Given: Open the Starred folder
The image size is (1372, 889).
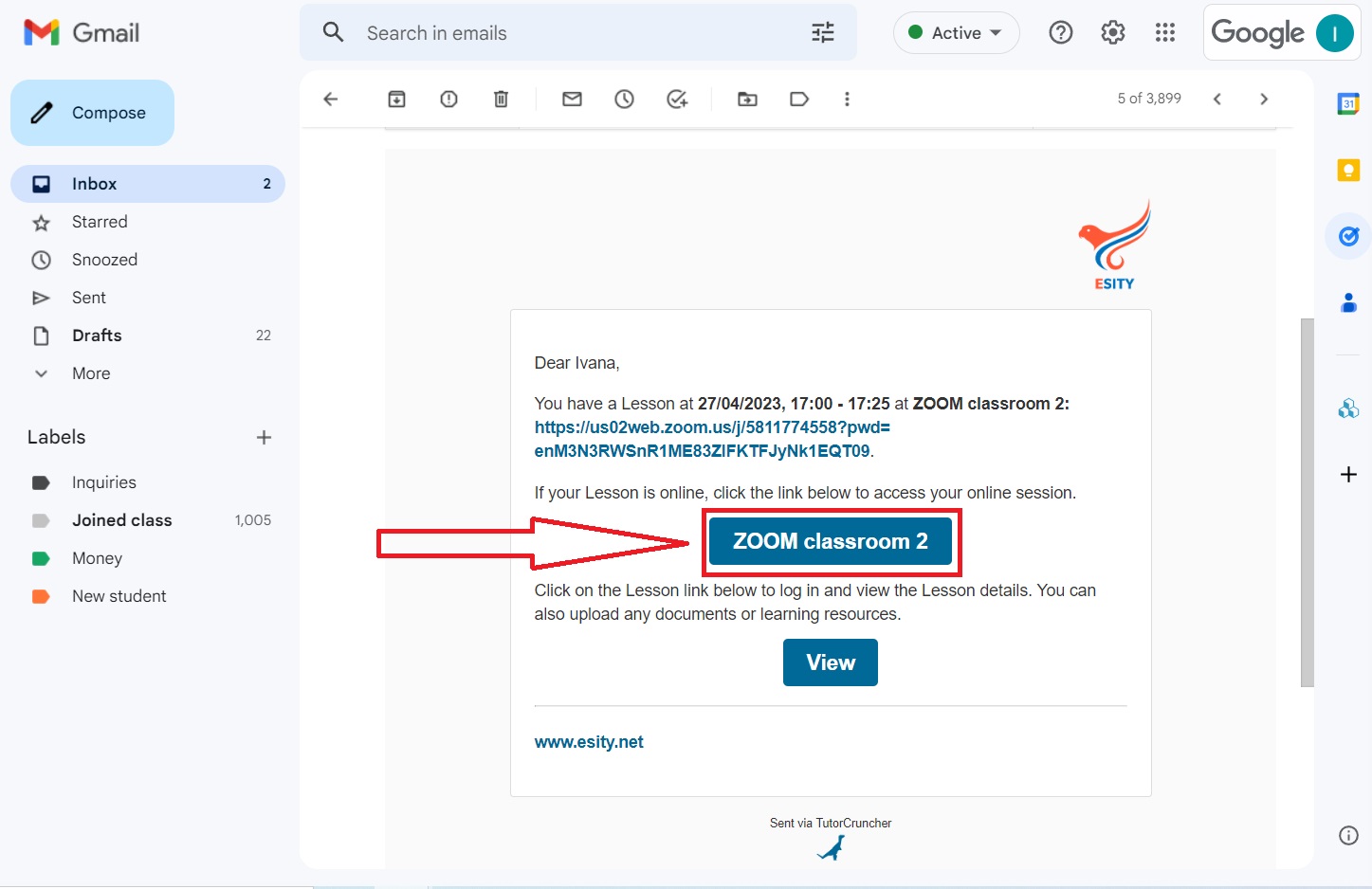Looking at the screenshot, I should click(148, 222).
